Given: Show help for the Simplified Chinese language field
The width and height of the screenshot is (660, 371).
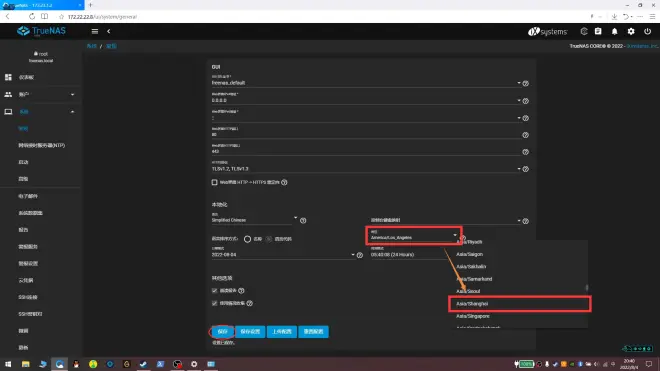Looking at the screenshot, I should (303, 221).
